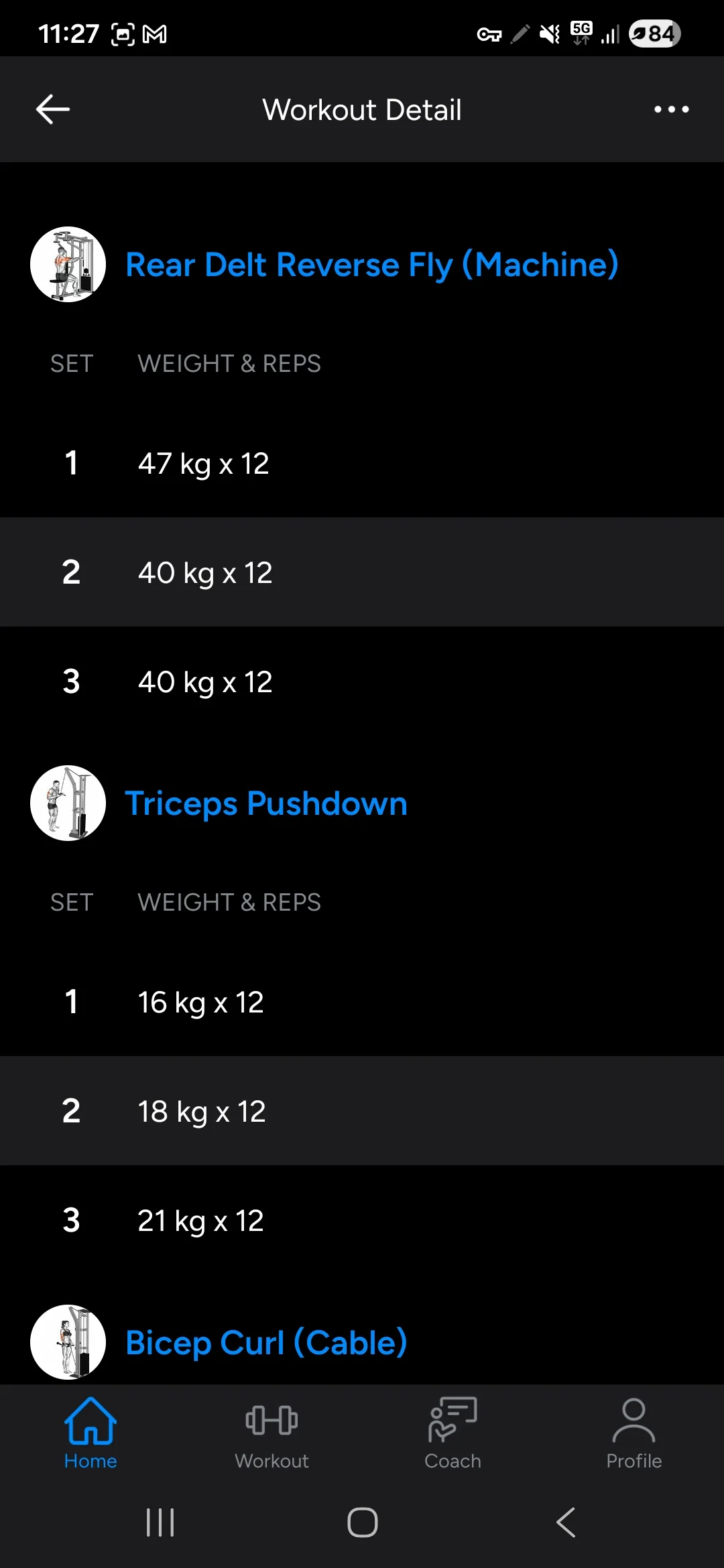This screenshot has width=724, height=1568.
Task: Open the Triceps Pushdown exercise link
Action: (266, 803)
